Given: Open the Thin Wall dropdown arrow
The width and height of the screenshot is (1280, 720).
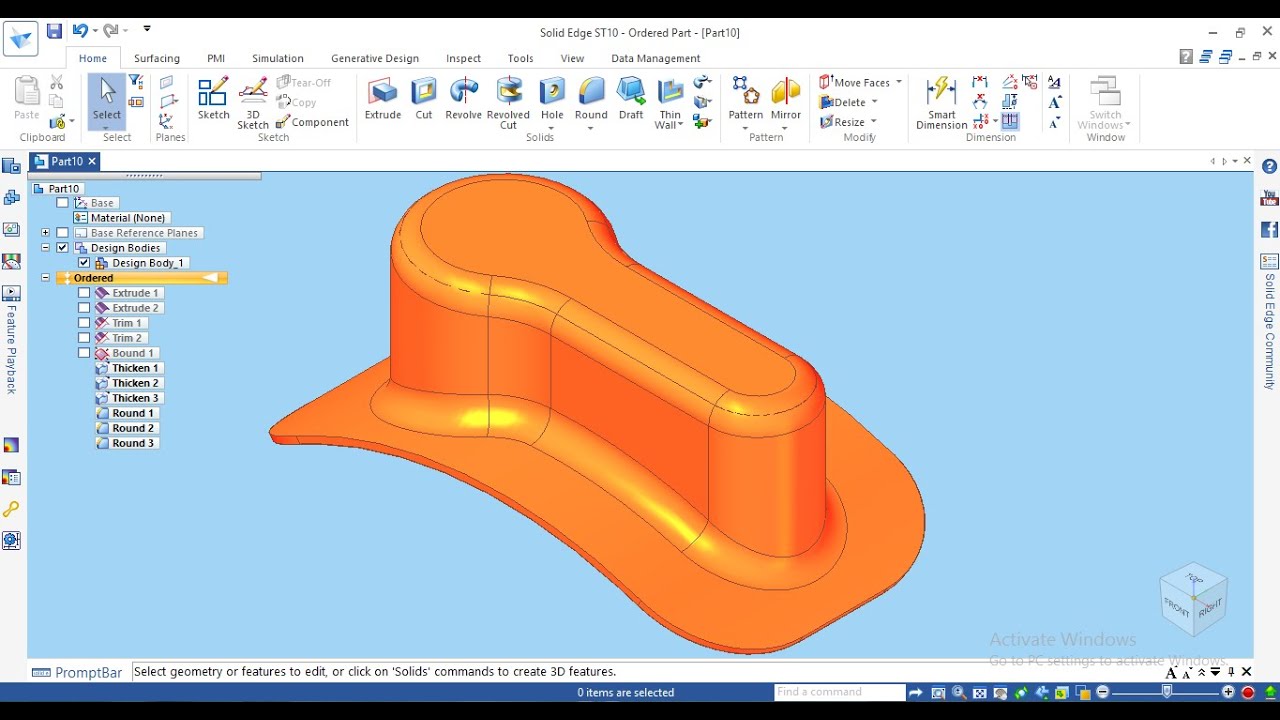Looking at the screenshot, I should click(681, 125).
